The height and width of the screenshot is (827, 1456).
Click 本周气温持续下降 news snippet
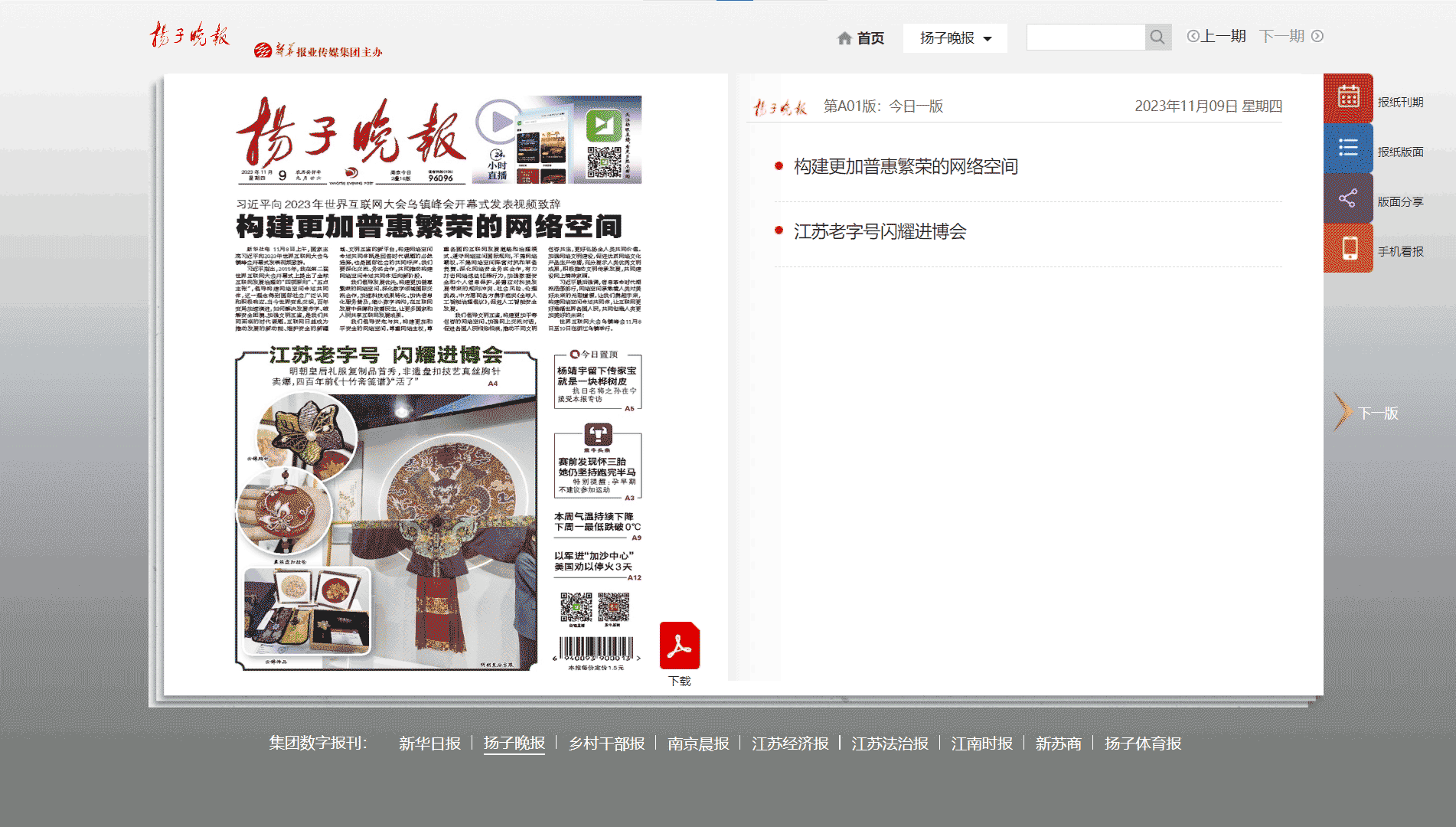pyautogui.click(x=598, y=522)
